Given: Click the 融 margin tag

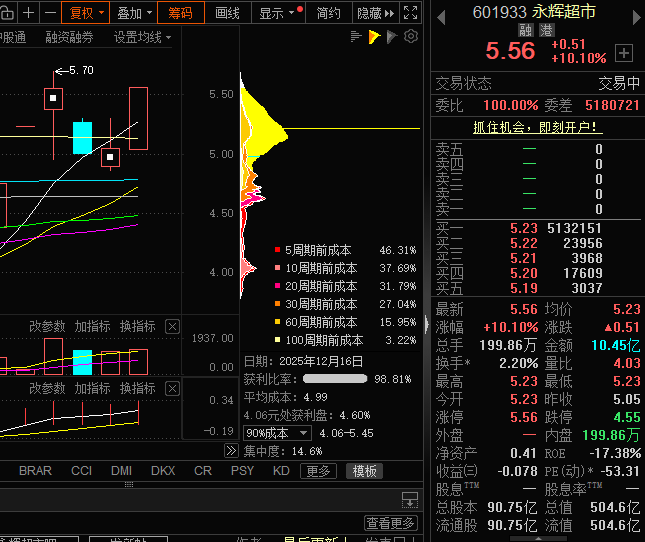Looking at the screenshot, I should click(x=526, y=30).
